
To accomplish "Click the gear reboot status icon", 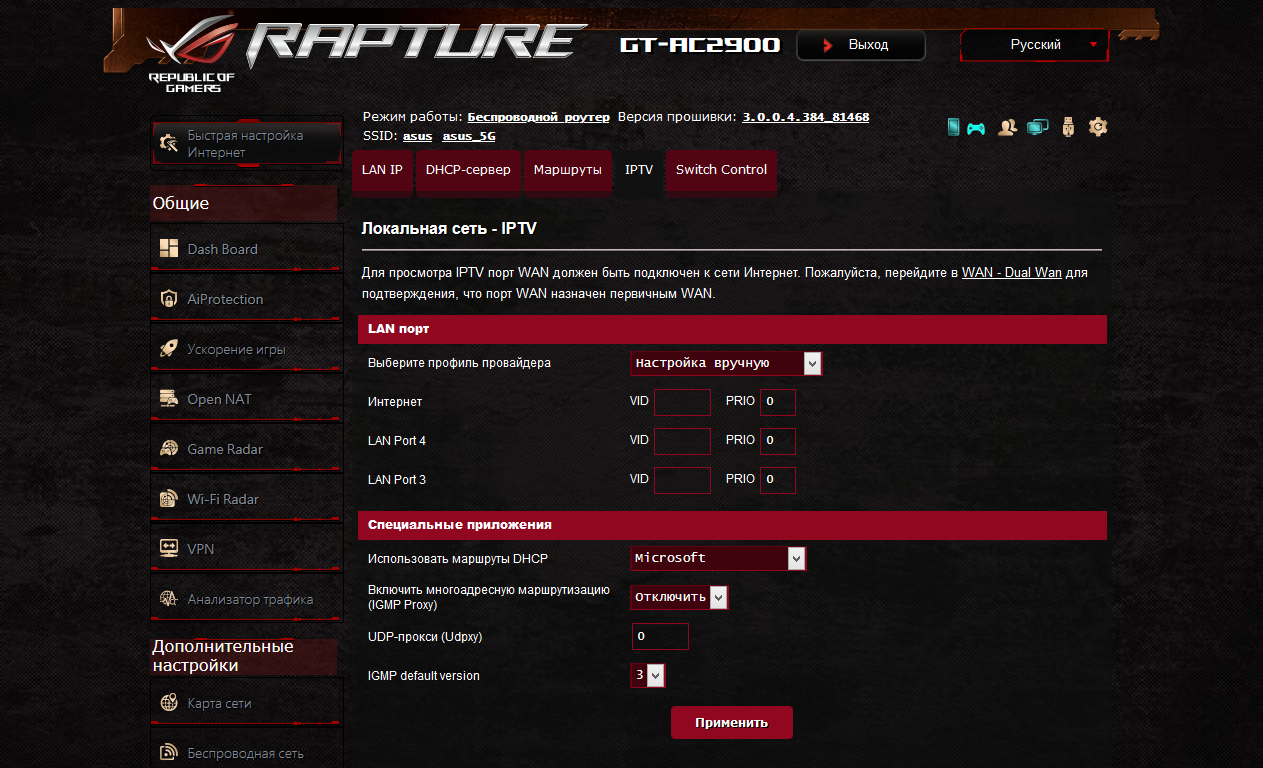I will pyautogui.click(x=1098, y=126).
